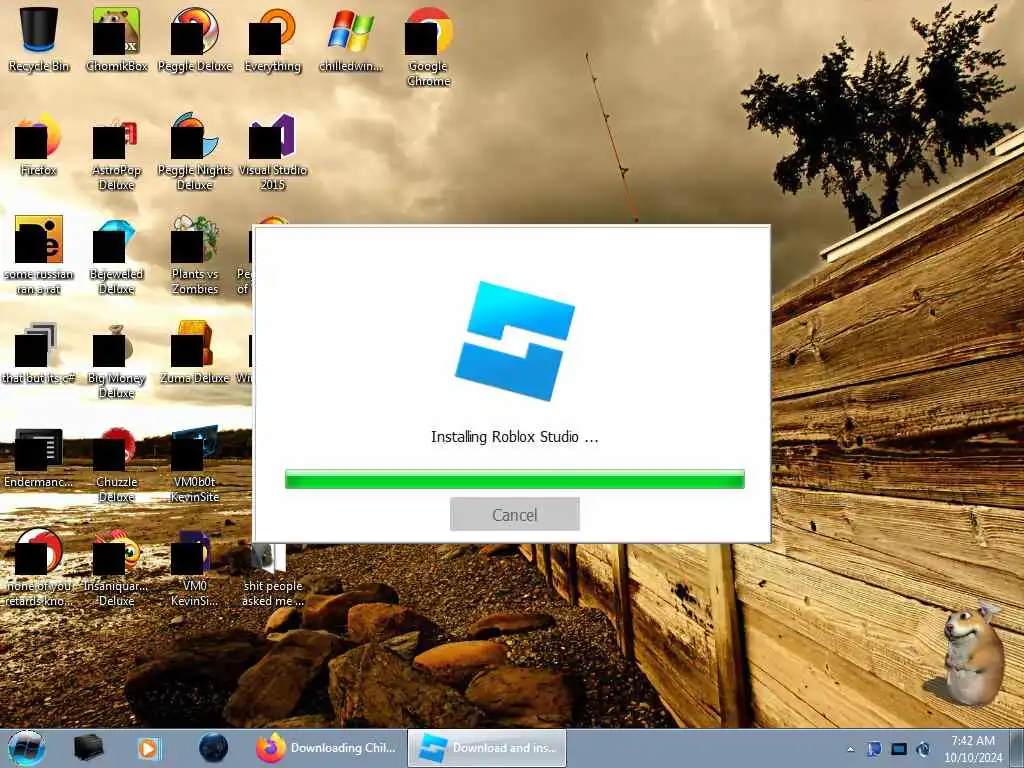Select the AstroPop Deluxe desktop icon

point(116,152)
